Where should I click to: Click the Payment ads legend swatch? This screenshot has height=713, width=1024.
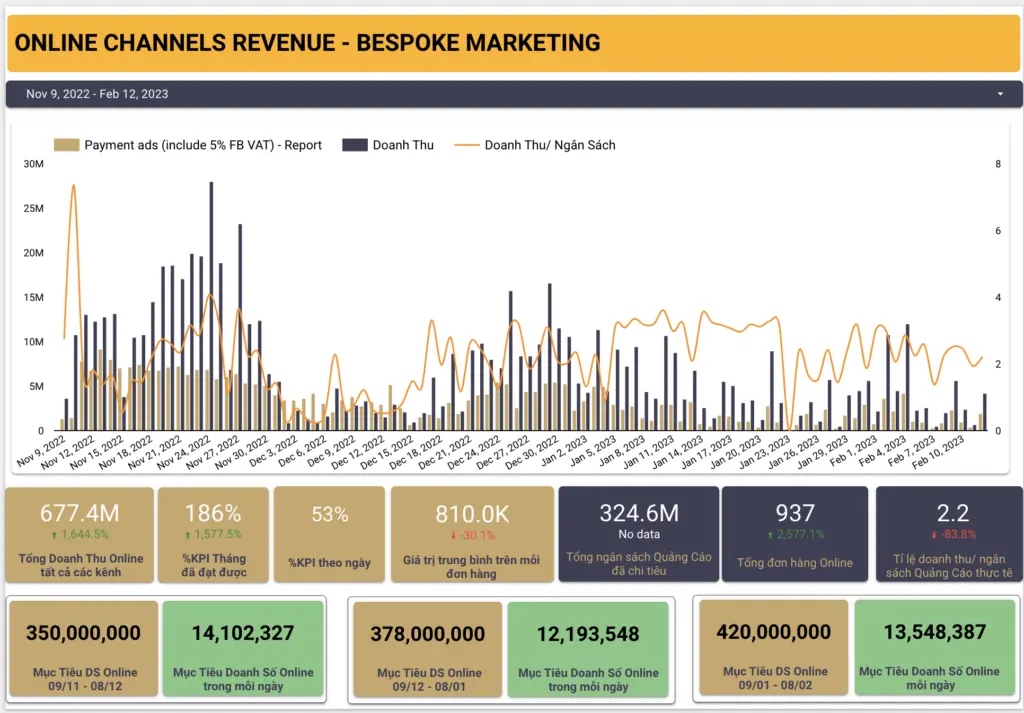67,145
